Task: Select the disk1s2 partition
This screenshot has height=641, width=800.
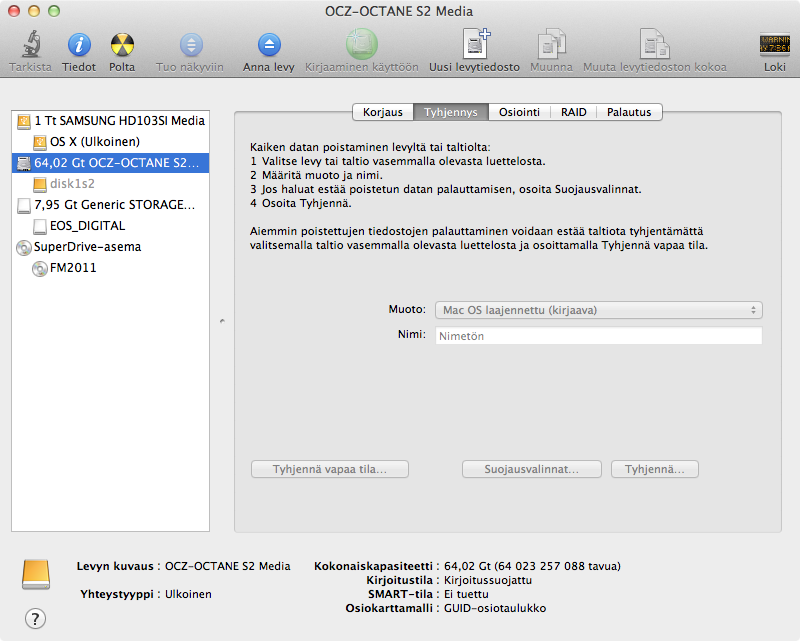Action: tap(111, 184)
